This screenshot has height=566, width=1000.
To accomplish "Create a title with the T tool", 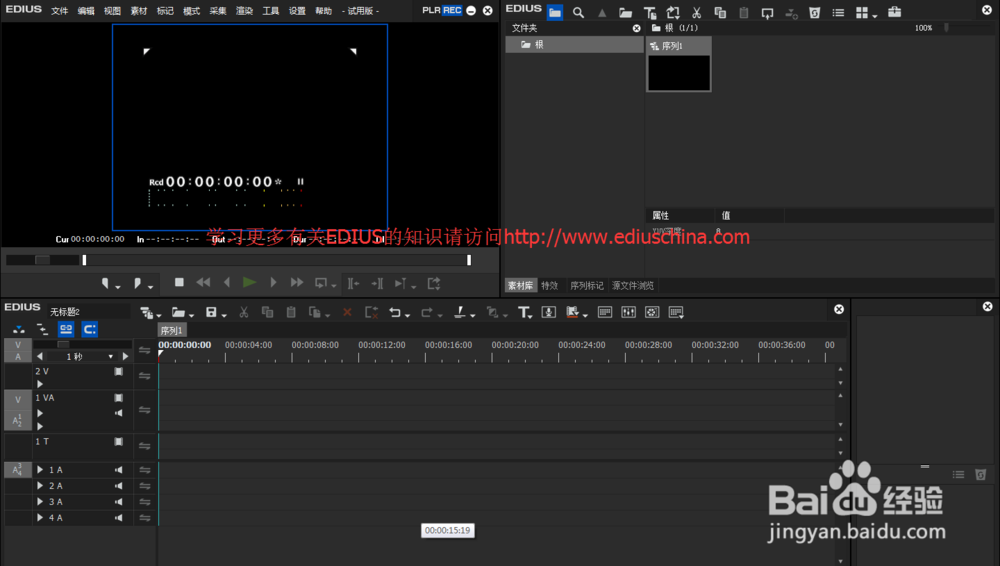I will coord(523,312).
